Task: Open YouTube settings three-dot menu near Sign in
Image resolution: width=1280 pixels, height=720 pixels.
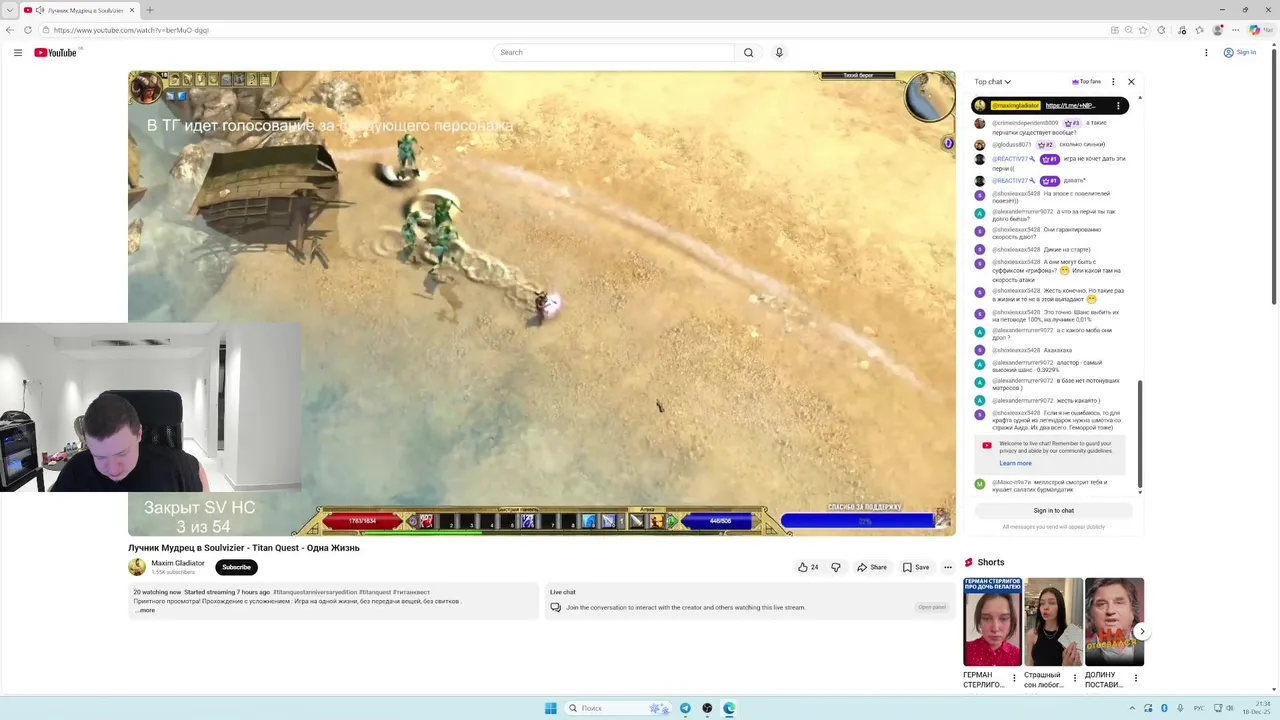Action: (1206, 52)
